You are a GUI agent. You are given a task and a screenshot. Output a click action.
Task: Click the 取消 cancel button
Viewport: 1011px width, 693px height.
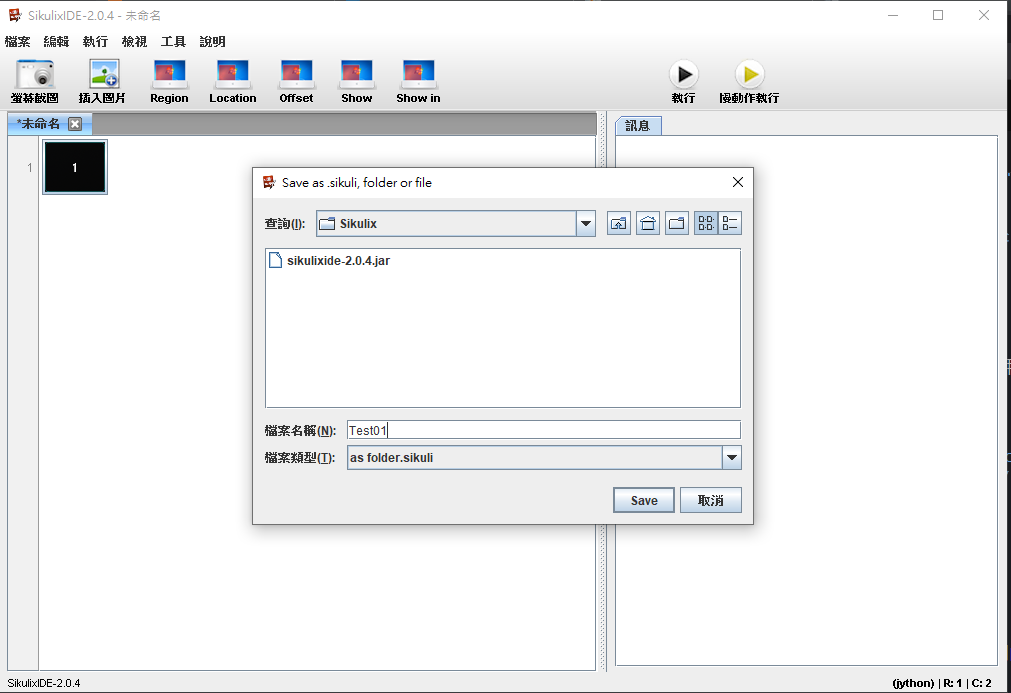pos(711,500)
